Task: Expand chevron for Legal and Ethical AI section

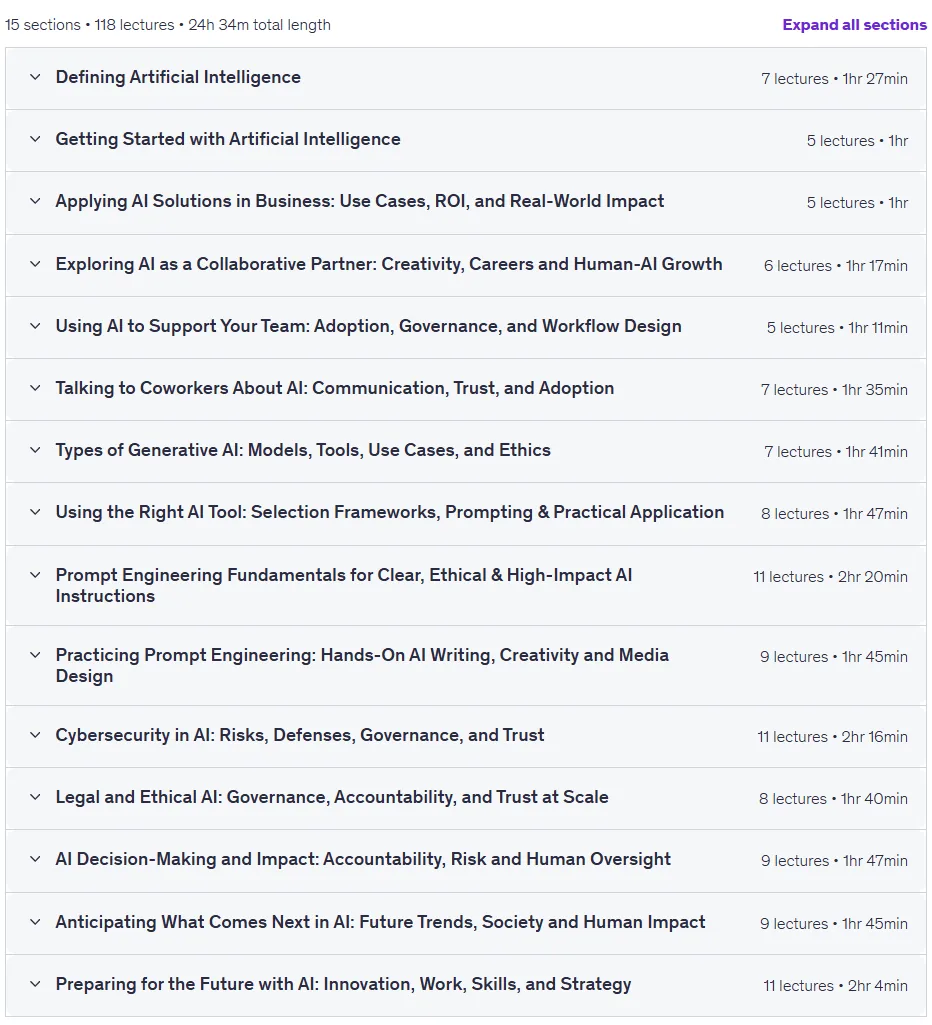Action: click(35, 798)
